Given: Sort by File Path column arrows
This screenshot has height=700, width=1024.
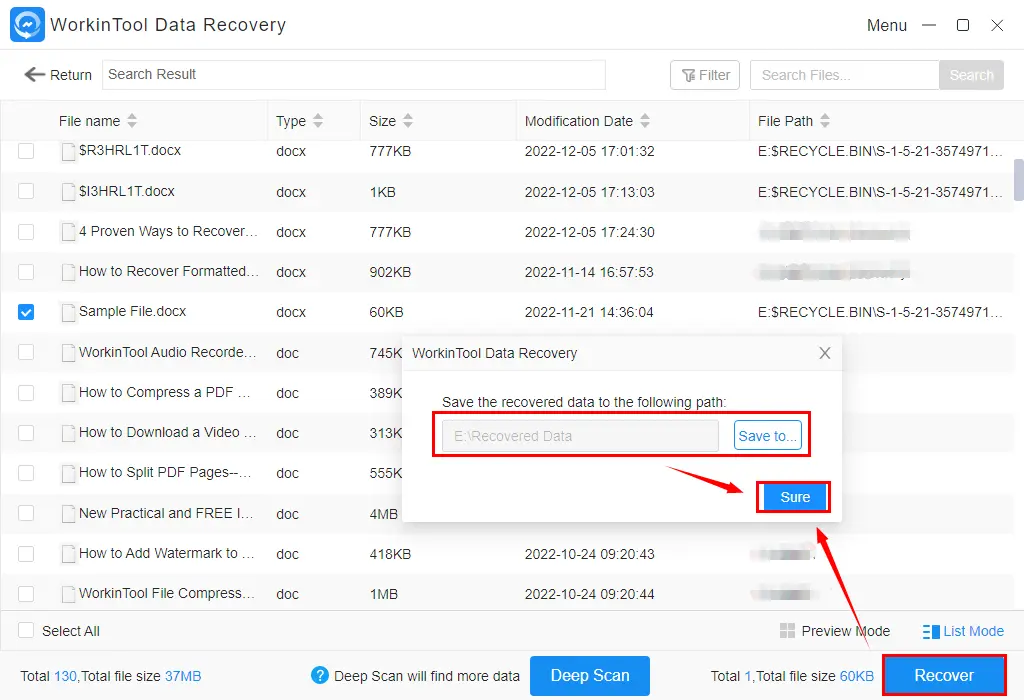Looking at the screenshot, I should [x=825, y=121].
